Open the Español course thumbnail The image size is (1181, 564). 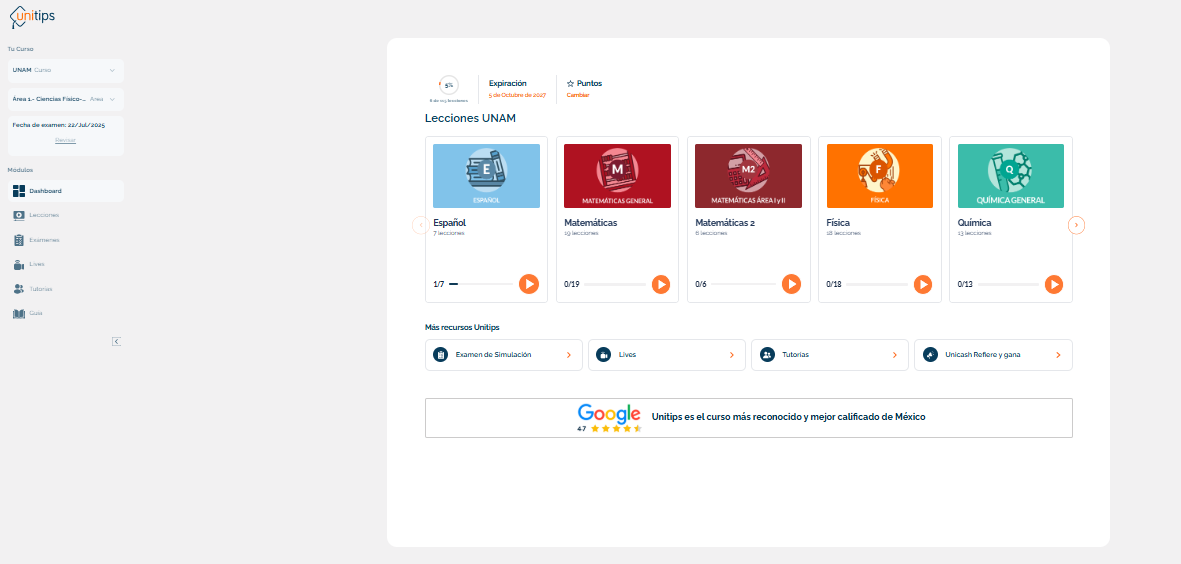click(x=487, y=175)
